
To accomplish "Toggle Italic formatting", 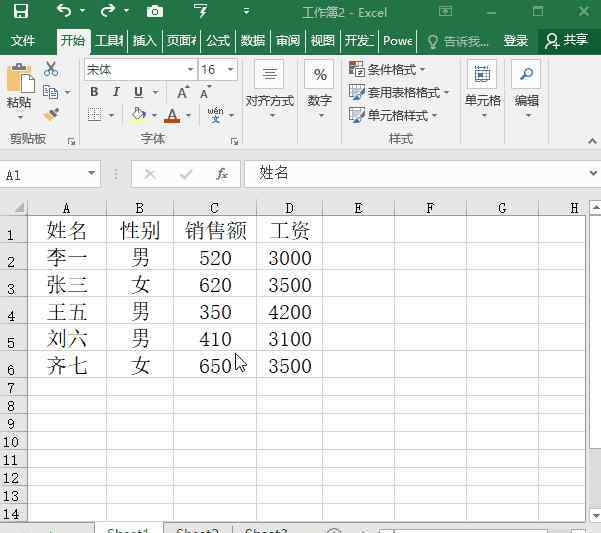I will [x=116, y=92].
